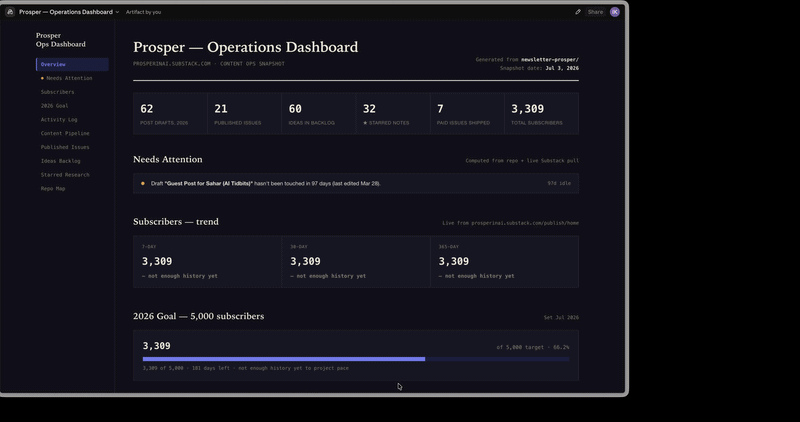Click the app logo icon in the top-left
800x422 pixels.
(10, 12)
